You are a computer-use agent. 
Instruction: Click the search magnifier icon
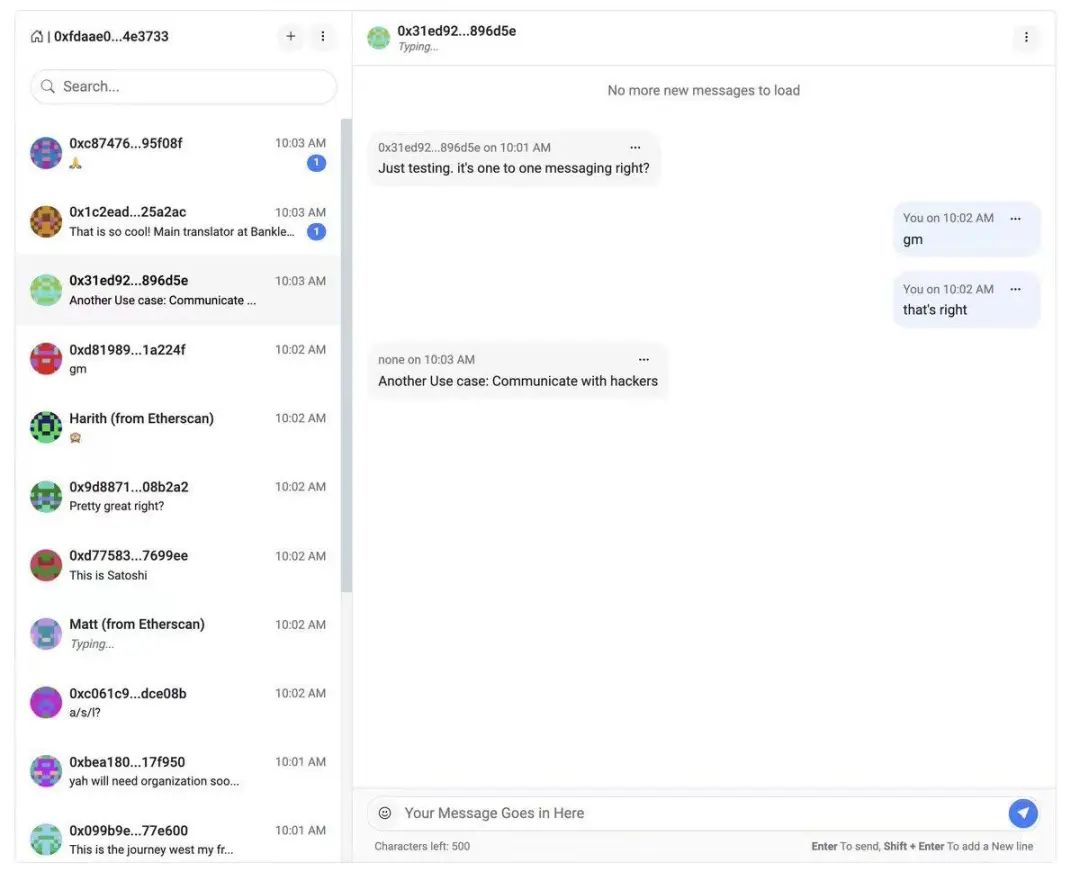48,87
